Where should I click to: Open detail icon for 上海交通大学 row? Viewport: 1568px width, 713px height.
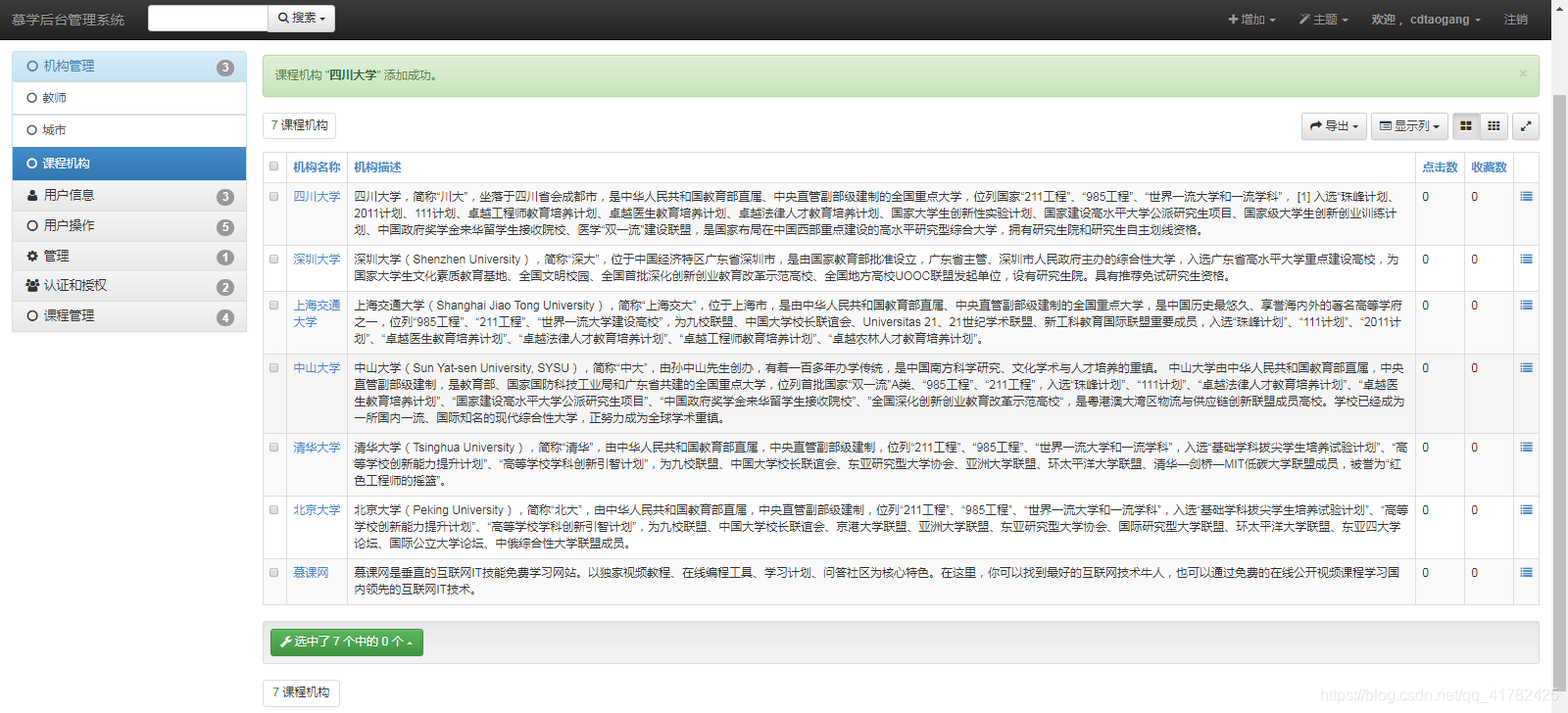tap(1526, 306)
